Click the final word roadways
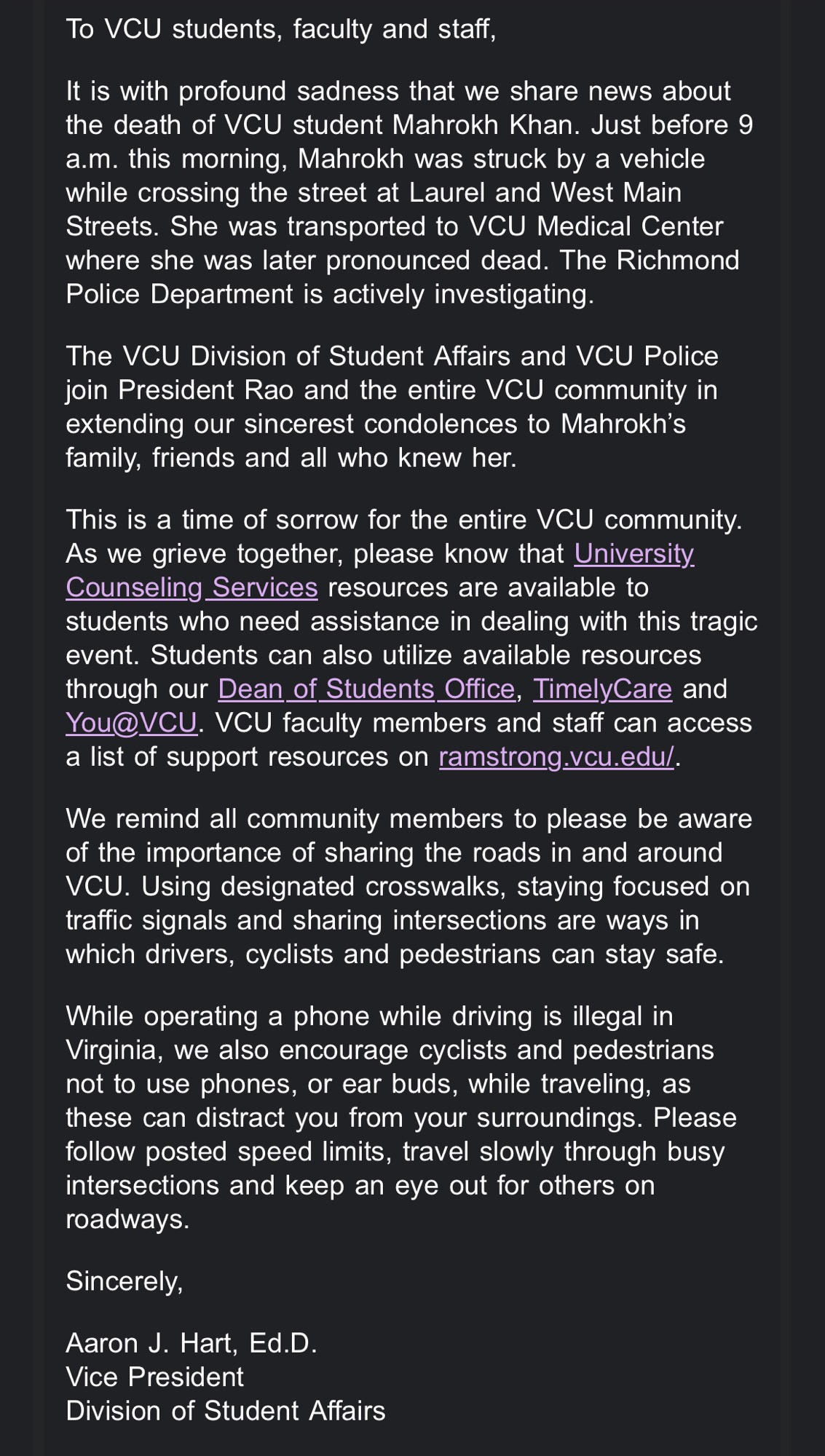Image resolution: width=825 pixels, height=1456 pixels. [127, 1219]
